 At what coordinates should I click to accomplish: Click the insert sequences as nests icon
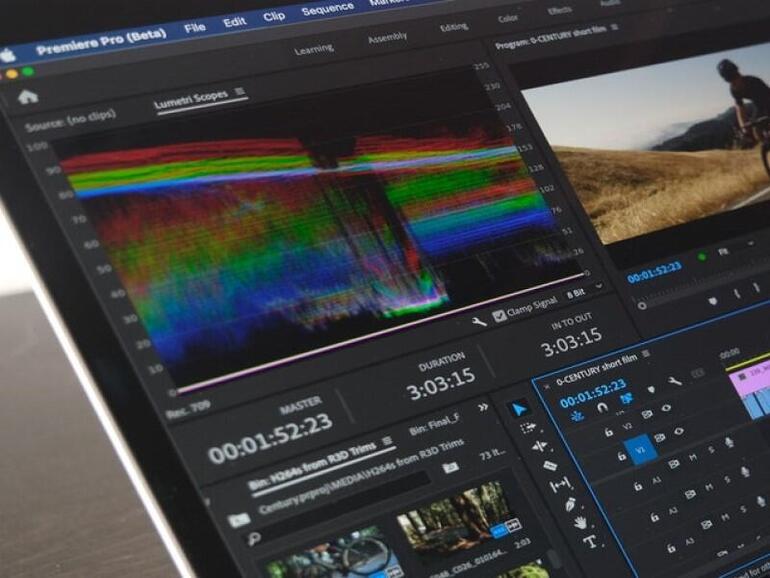pos(578,416)
